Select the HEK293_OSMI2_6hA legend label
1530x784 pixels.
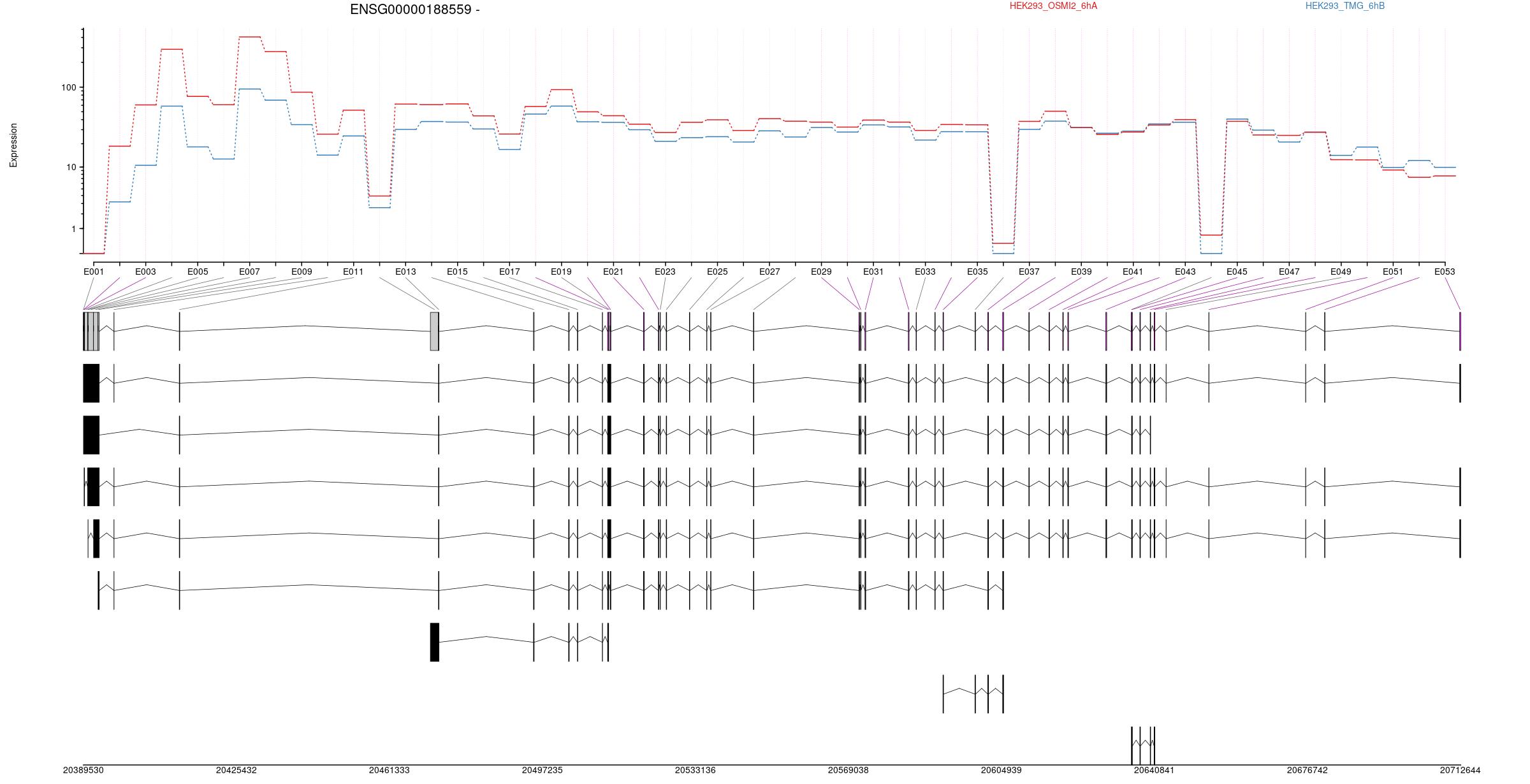pos(1053,6)
